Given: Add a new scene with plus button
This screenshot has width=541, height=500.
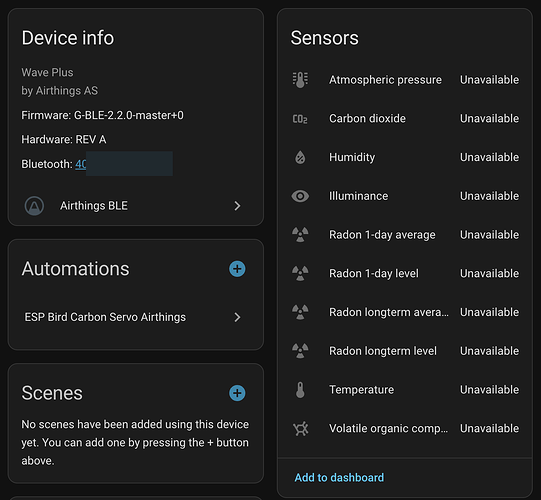Looking at the screenshot, I should coord(237,393).
